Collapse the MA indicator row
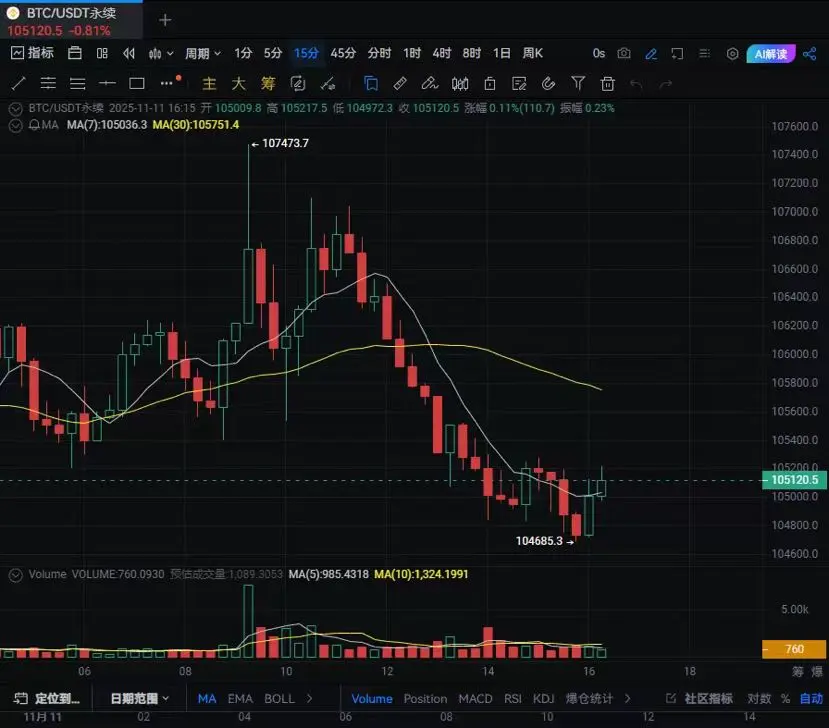 [16, 125]
